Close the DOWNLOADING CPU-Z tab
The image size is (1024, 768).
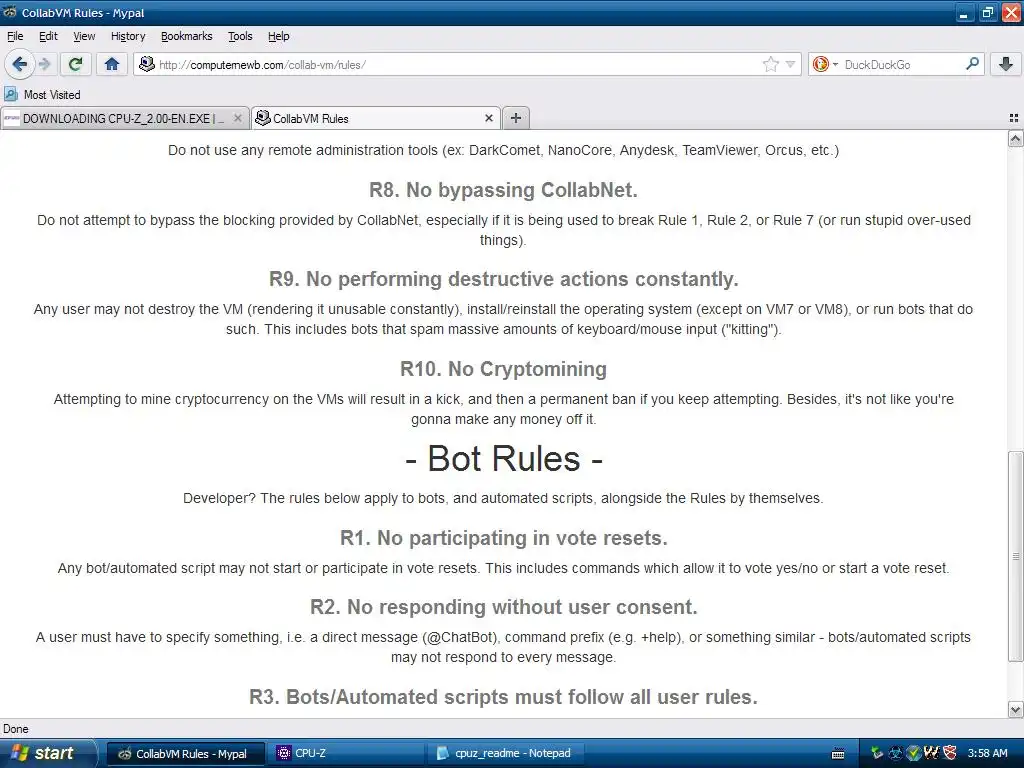pyautogui.click(x=238, y=118)
